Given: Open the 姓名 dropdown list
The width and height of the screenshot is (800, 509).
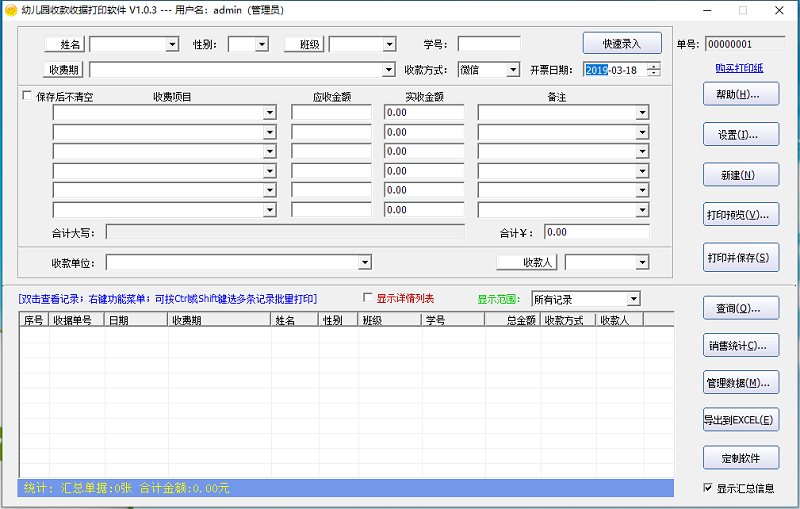Looking at the screenshot, I should point(172,44).
